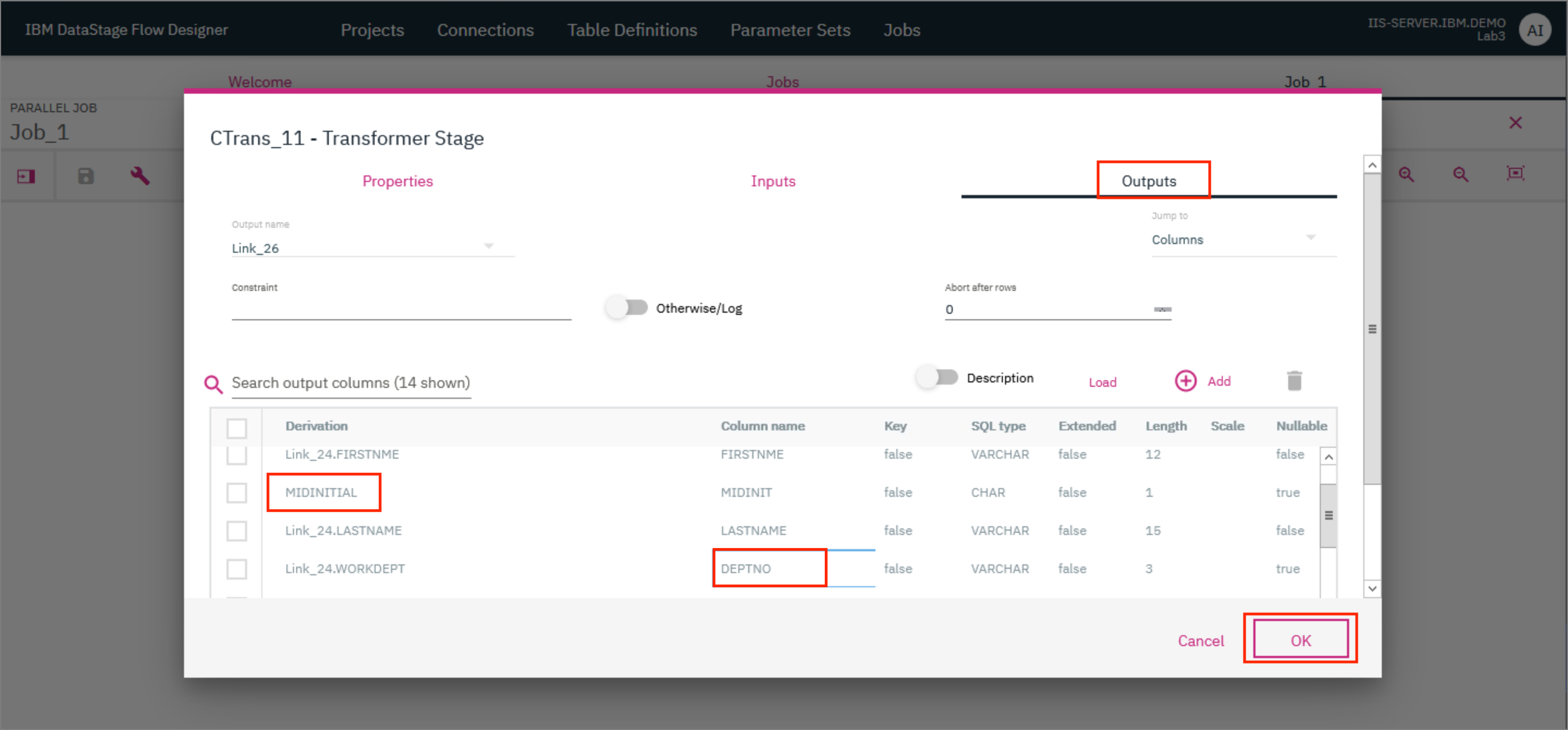Screen dimensions: 1568x730
Task: Check the select-all columns header checkbox
Action: tap(237, 428)
